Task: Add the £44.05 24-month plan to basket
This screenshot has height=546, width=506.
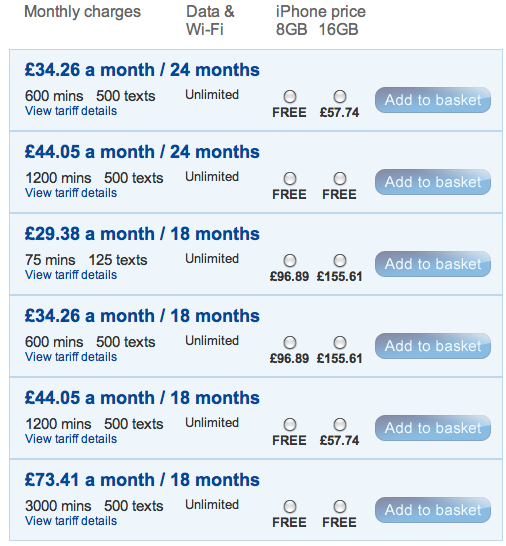Action: (433, 182)
